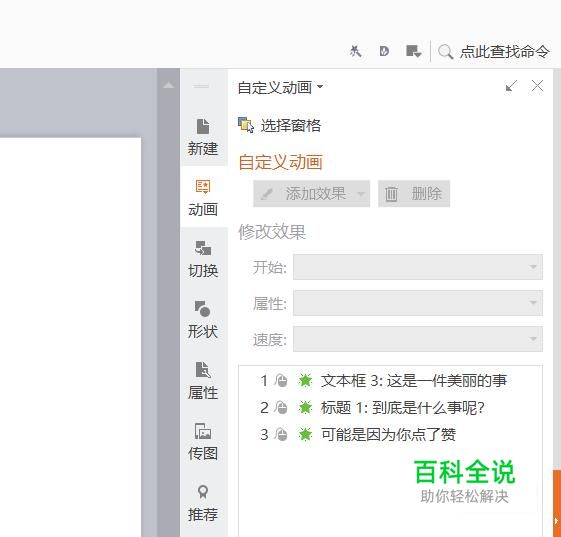
Task: Open the 属性 properties panel
Action: click(x=203, y=381)
